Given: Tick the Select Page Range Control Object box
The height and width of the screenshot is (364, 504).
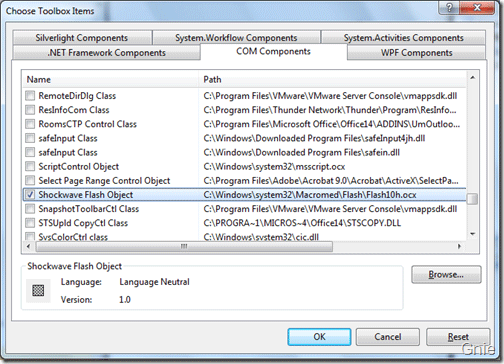Looking at the screenshot, I should 30,180.
